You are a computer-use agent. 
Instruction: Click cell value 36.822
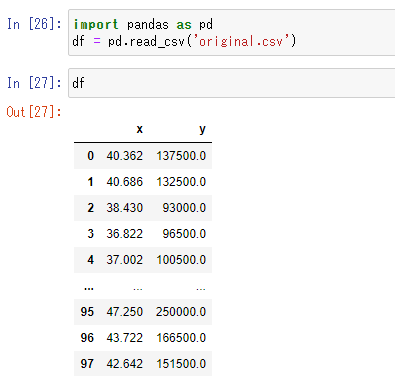click(125, 234)
